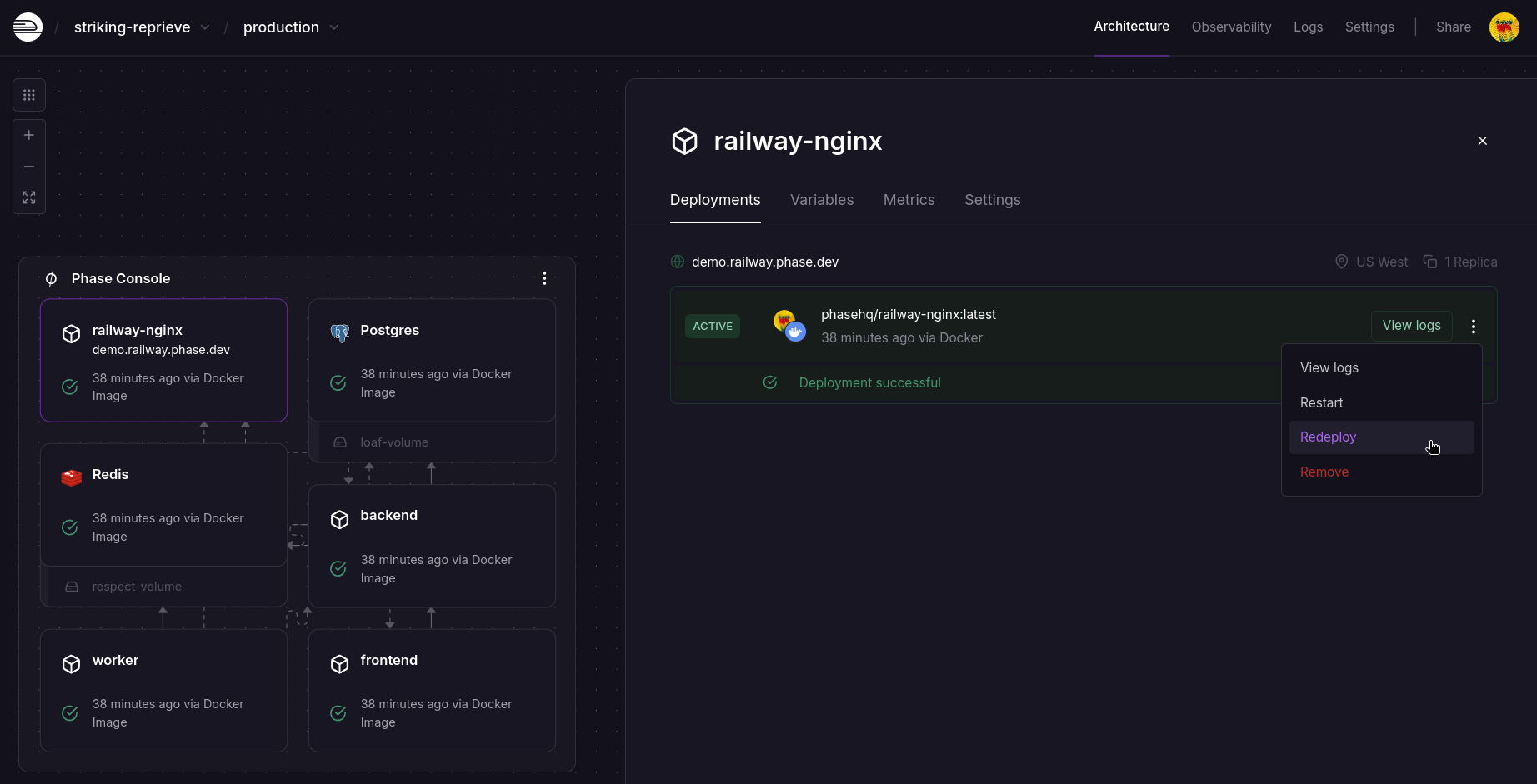The height and width of the screenshot is (784, 1537).
Task: Click the Redis service icon
Action: pyautogui.click(x=71, y=477)
